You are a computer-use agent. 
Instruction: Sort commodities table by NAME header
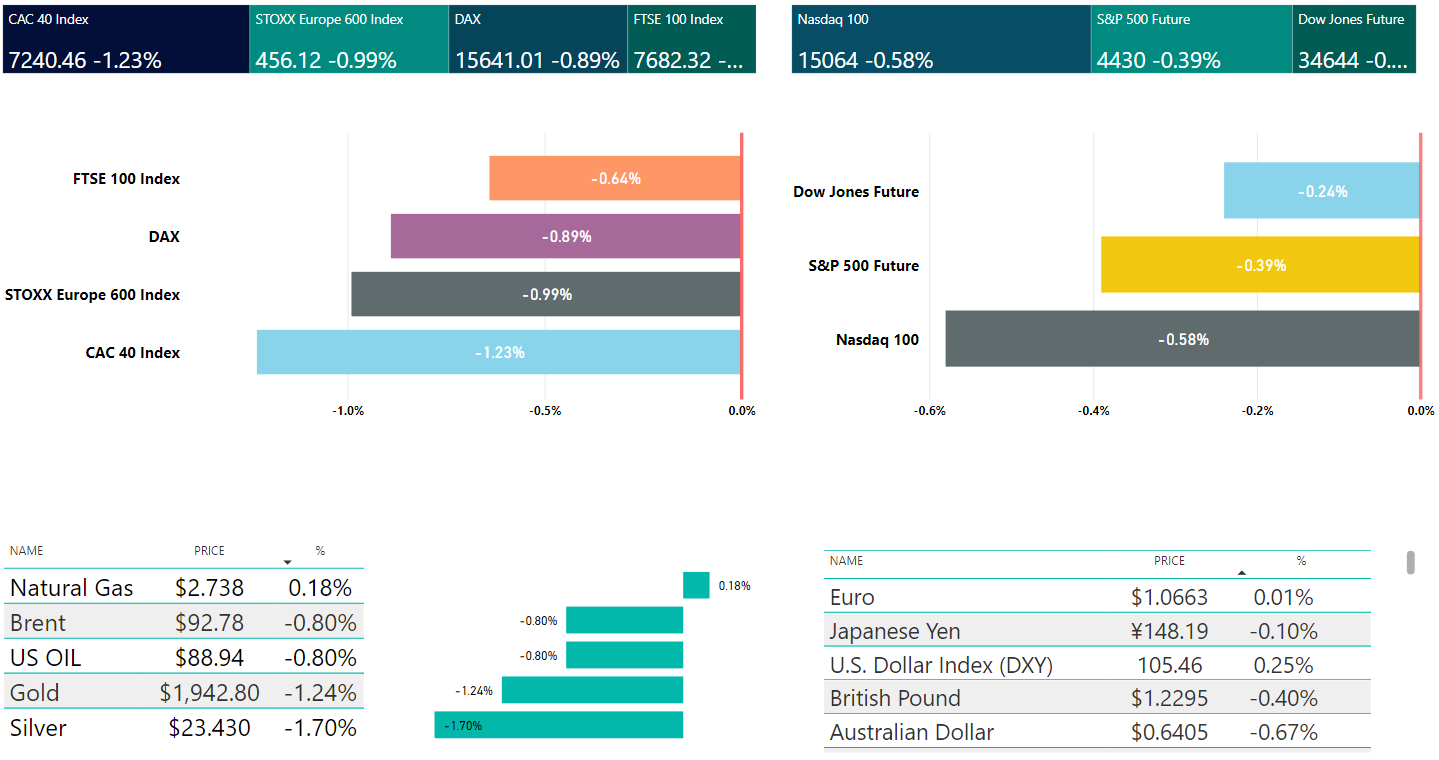coord(26,551)
